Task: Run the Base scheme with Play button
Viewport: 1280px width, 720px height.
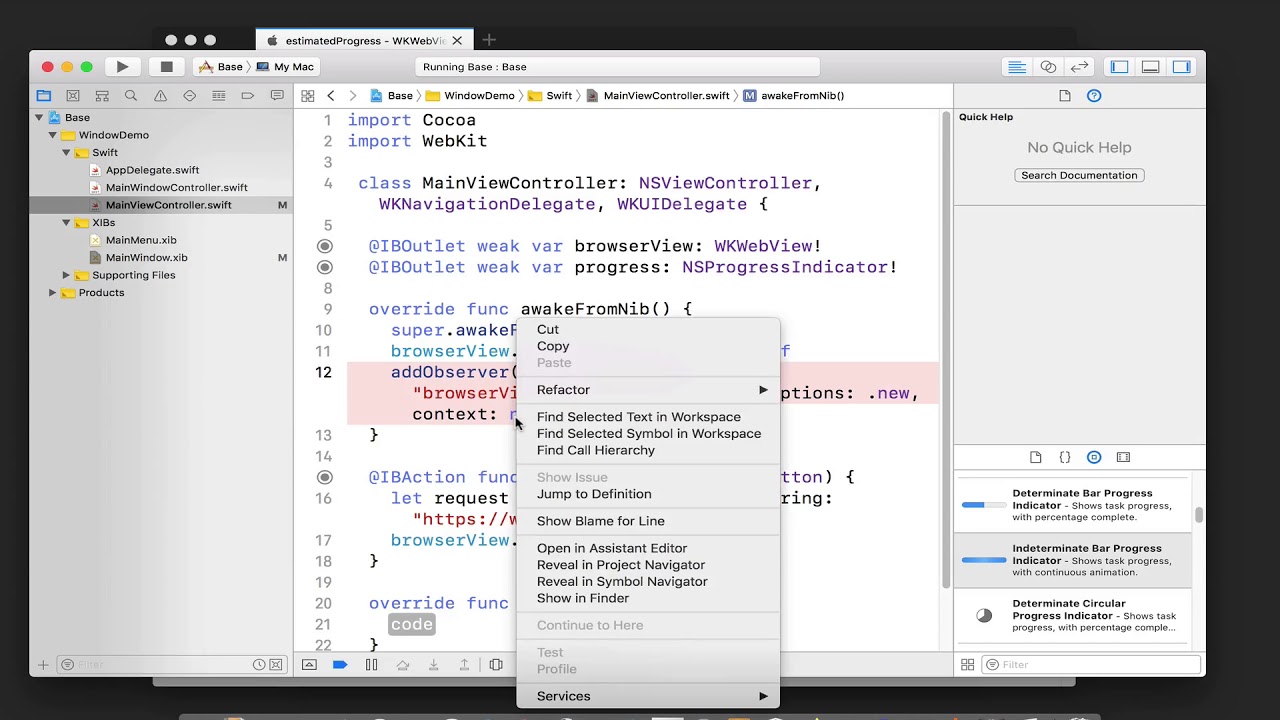Action: pos(122,67)
